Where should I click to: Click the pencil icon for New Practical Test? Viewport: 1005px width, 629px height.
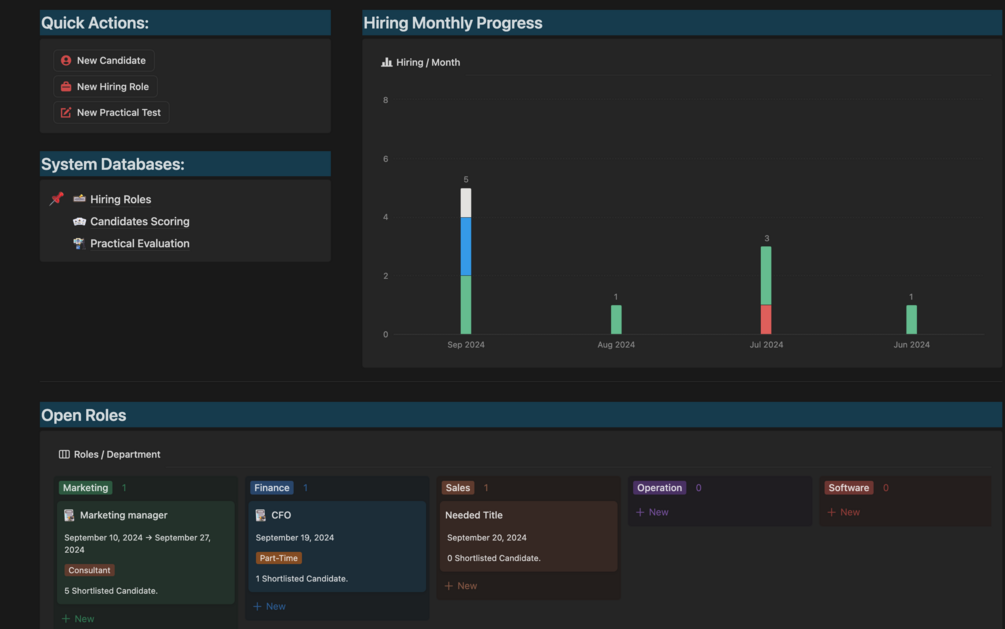click(x=65, y=112)
